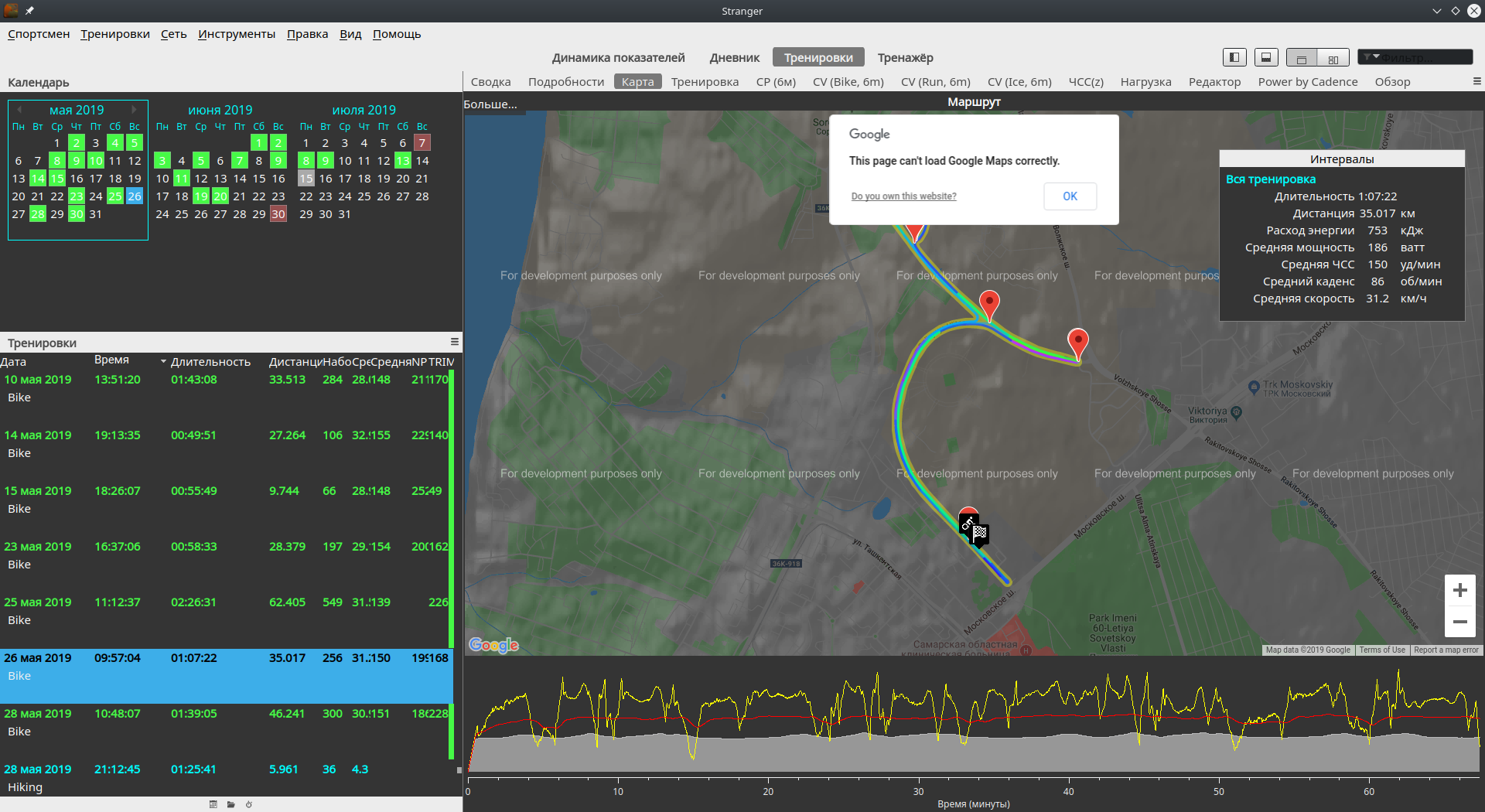Switch to tiled view layout icon
Image resolution: width=1485 pixels, height=812 pixels.
point(1333,58)
